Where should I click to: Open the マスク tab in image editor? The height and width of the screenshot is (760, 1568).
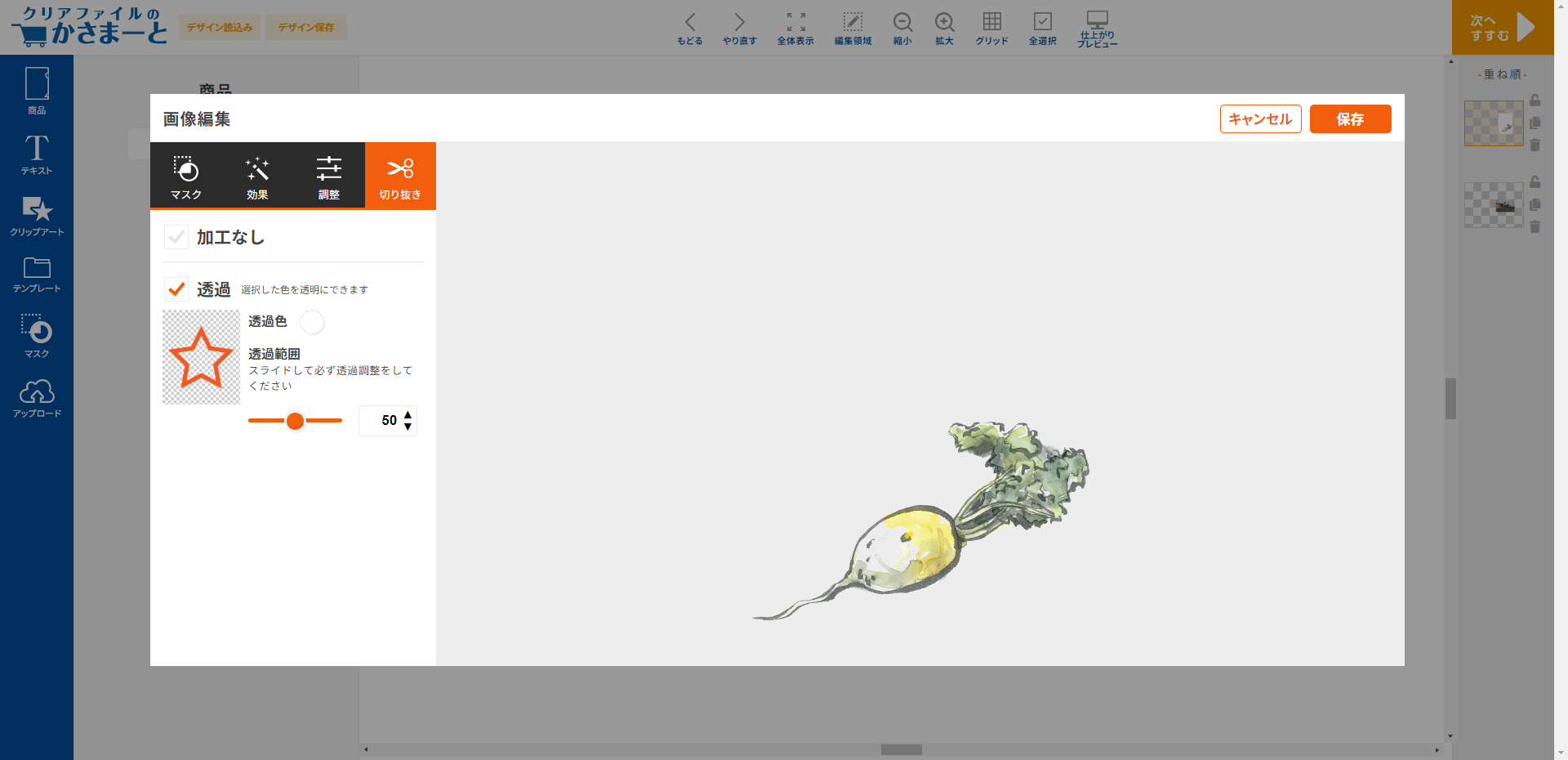(185, 176)
